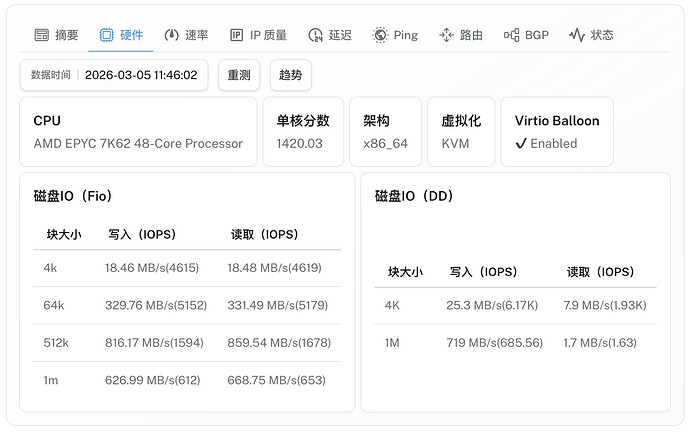690x433 pixels.
Task: Click the 单核分数 value 1420.03
Action: tap(299, 143)
